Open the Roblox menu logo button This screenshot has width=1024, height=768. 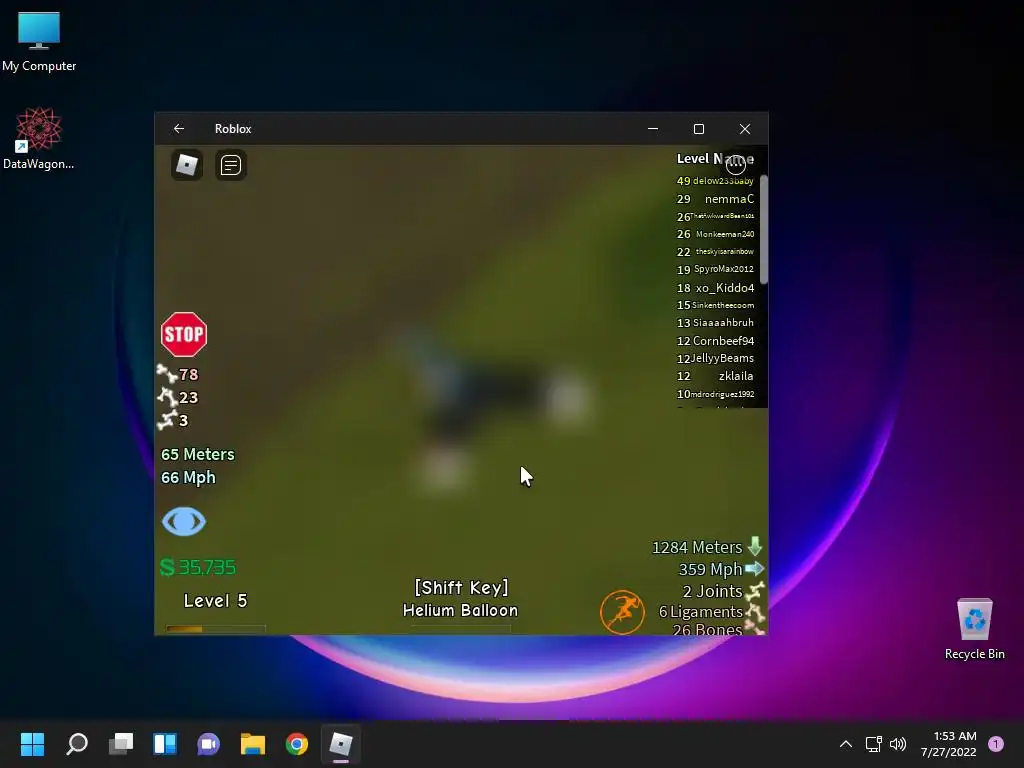(187, 165)
